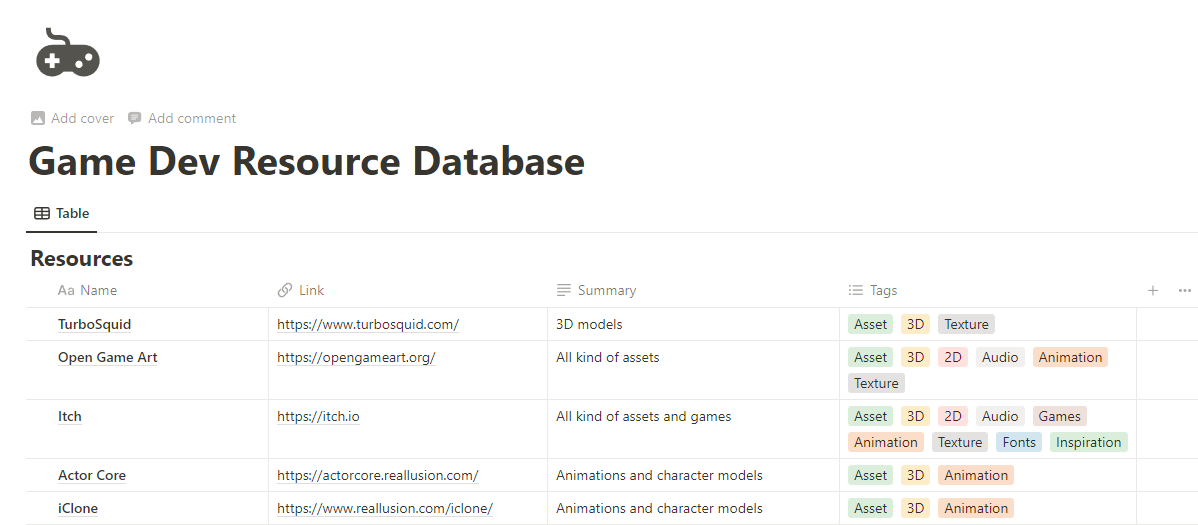This screenshot has width=1198, height=525.
Task: Click the Animation tag in Itch row
Action: pos(886,442)
